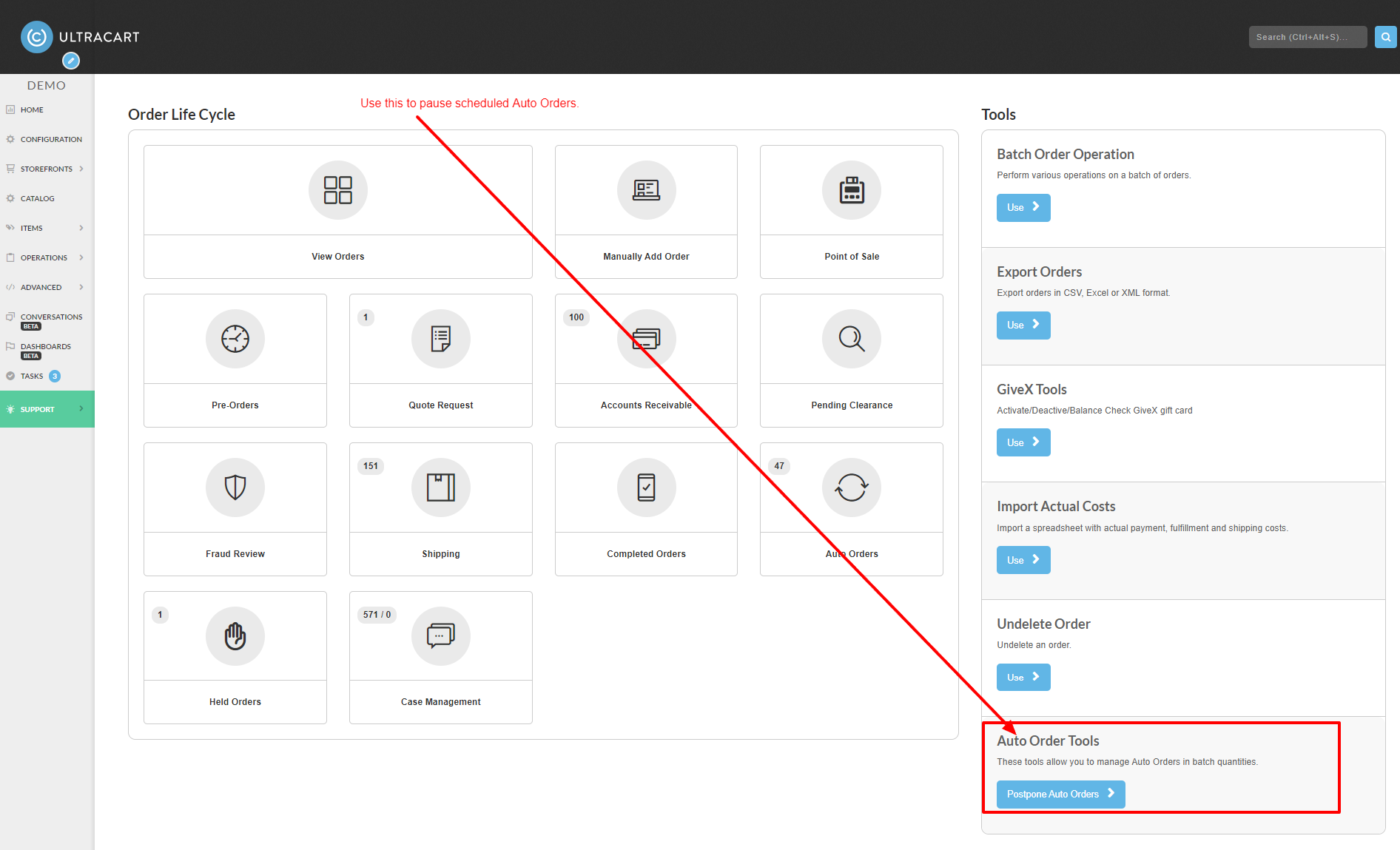Image resolution: width=1400 pixels, height=850 pixels.
Task: Click the Catalog gear icon
Action: (x=10, y=198)
